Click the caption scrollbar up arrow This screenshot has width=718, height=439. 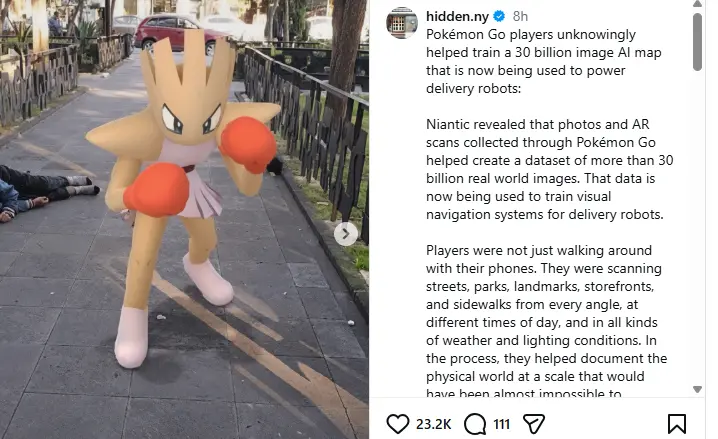click(697, 4)
